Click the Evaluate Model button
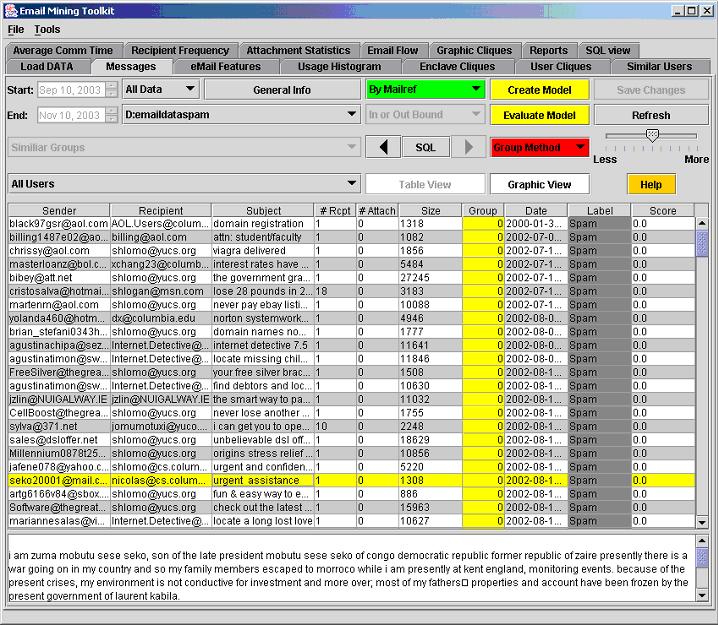This screenshot has height=625, width=718. [x=539, y=115]
